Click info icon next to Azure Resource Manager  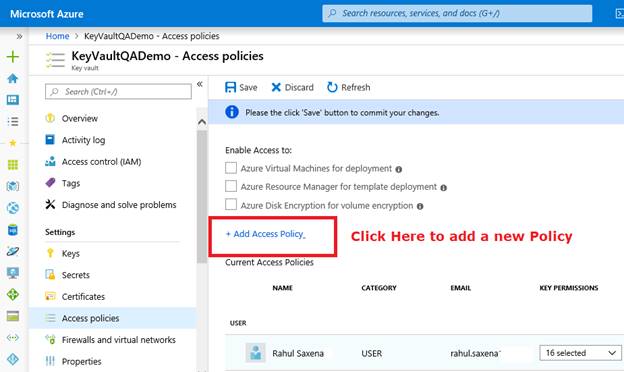[443, 187]
